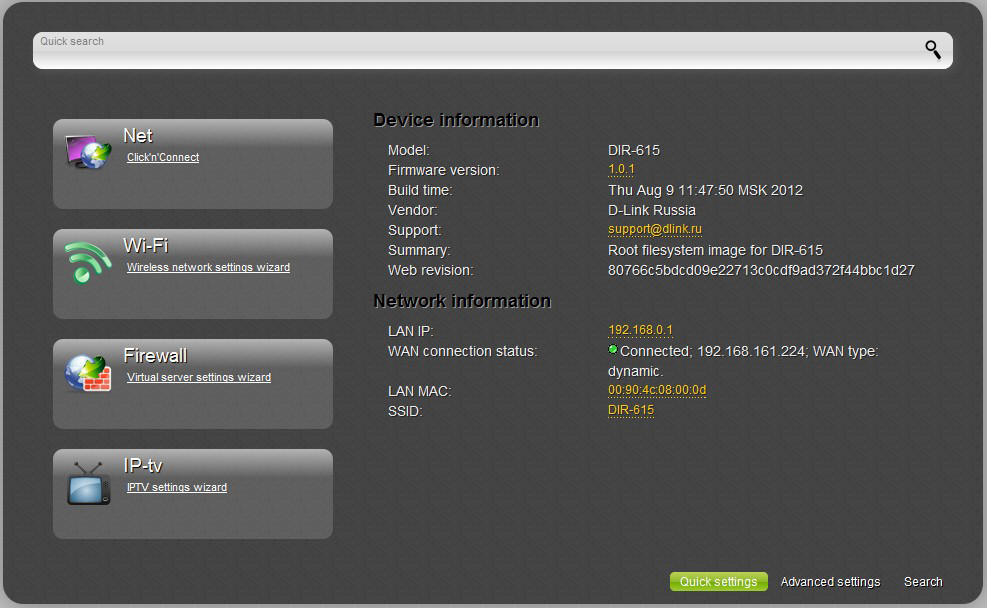This screenshot has height=608, width=987.
Task: Click the green WAN connected status indicator
Action: (x=613, y=350)
